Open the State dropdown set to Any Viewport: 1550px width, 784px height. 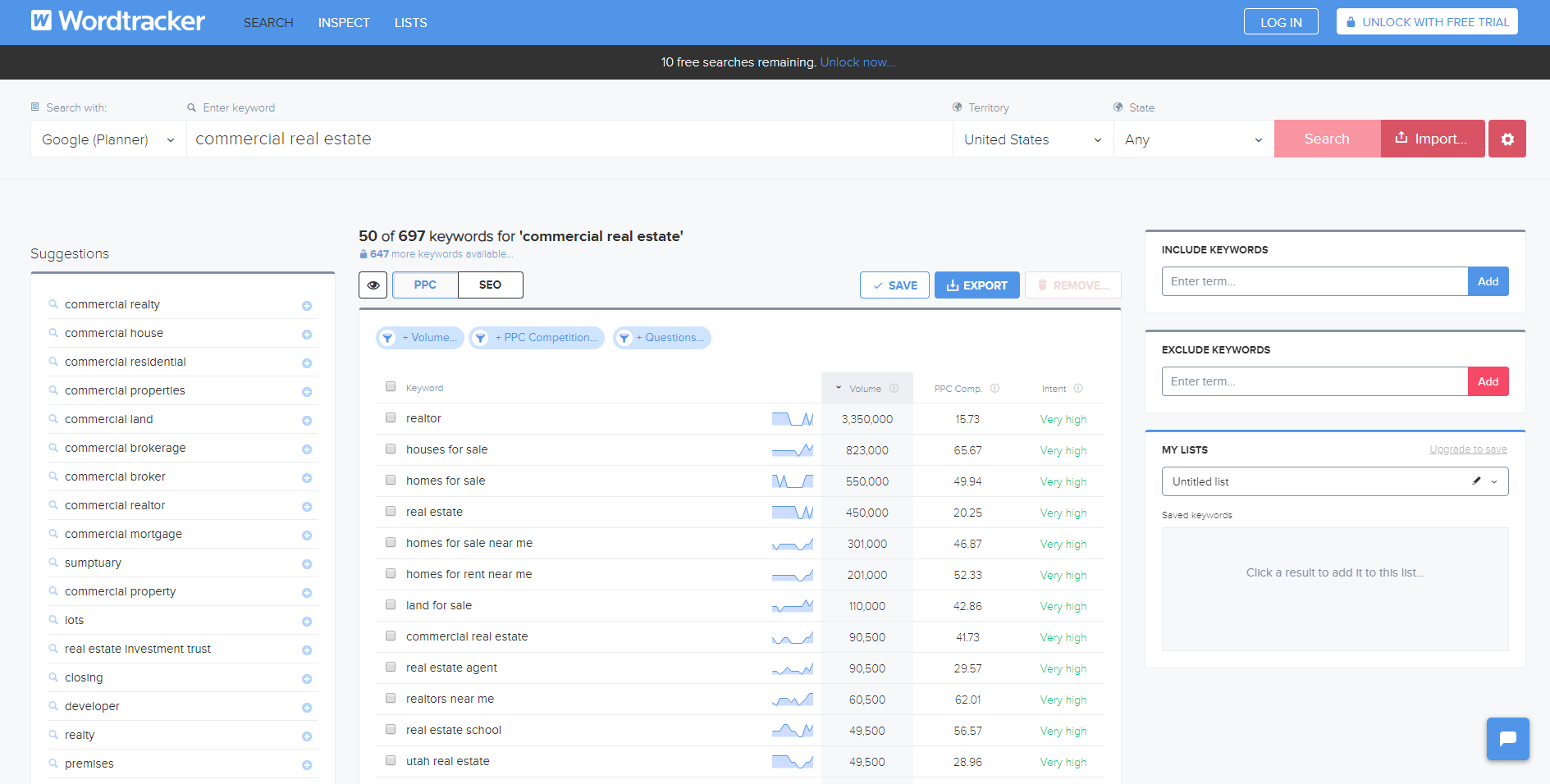(x=1193, y=139)
